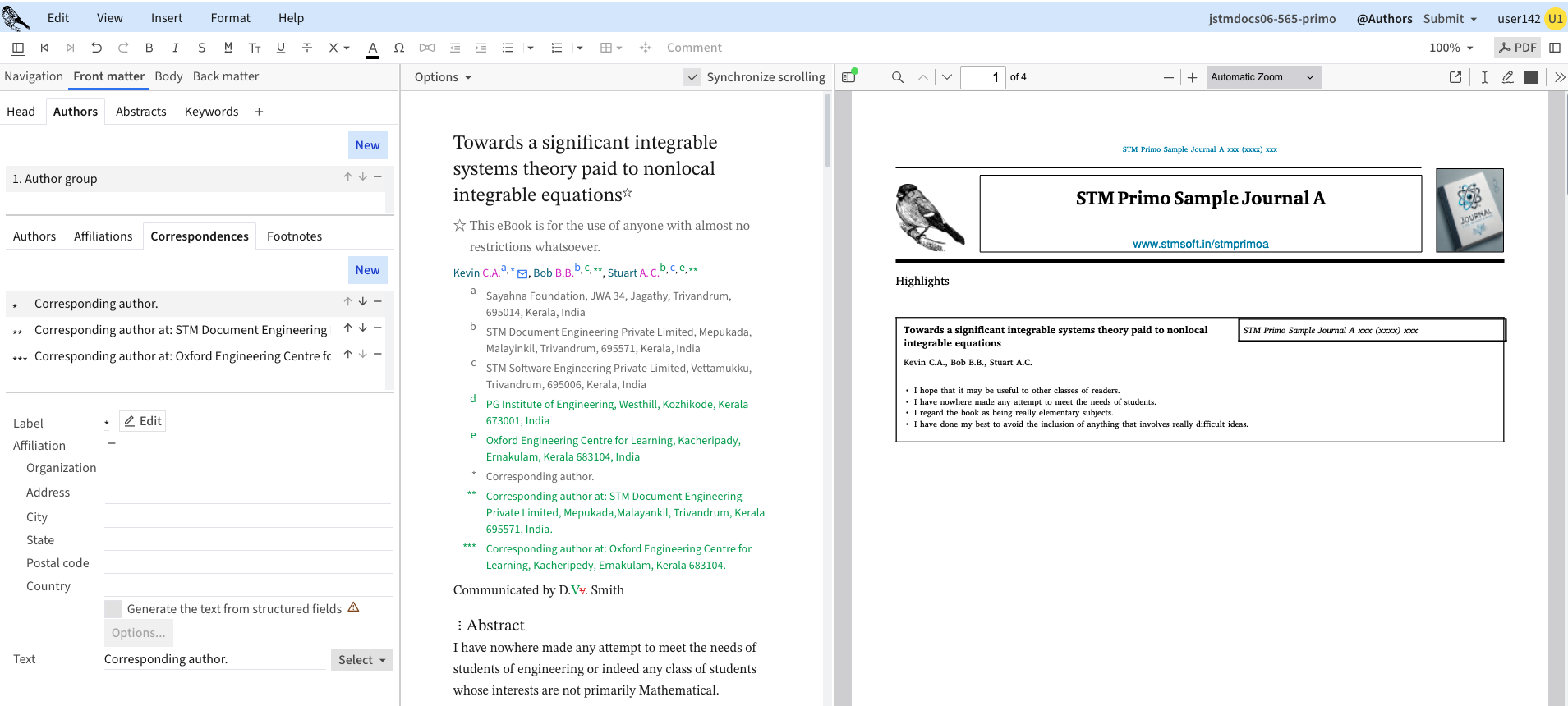The width and height of the screenshot is (1568, 706).
Task: Toggle the Synchronize scrolling checkbox
Action: [x=693, y=77]
